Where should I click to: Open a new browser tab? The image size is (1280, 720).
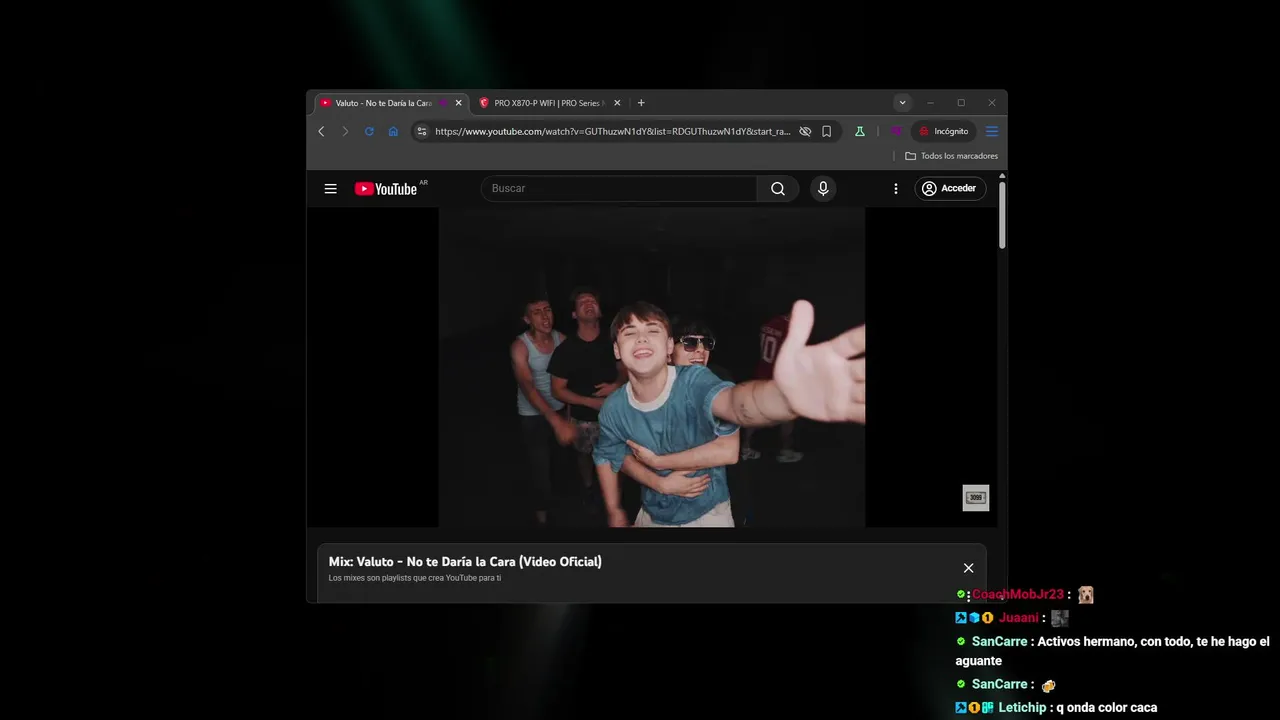[641, 103]
